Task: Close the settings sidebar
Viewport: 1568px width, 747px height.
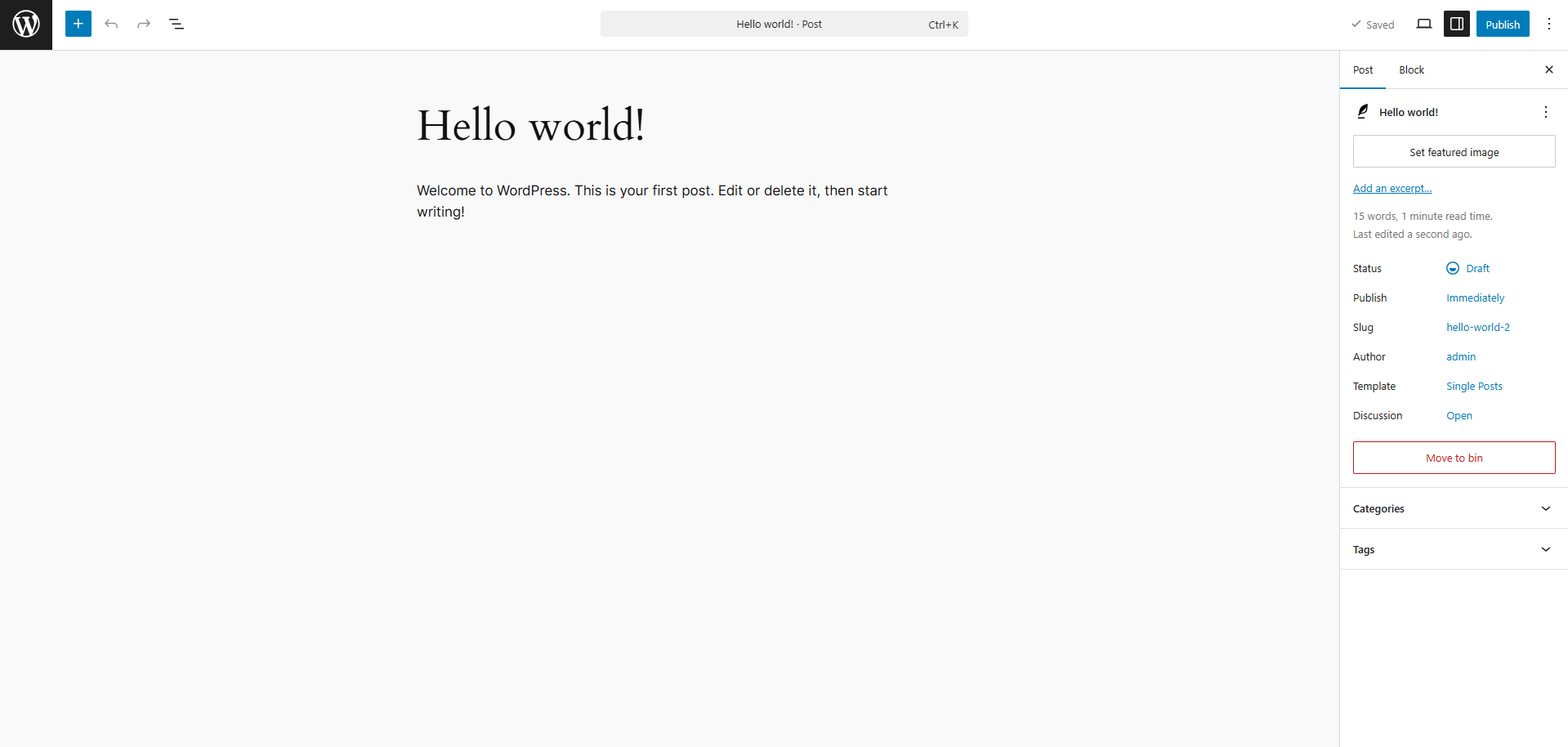Action: click(x=1549, y=69)
